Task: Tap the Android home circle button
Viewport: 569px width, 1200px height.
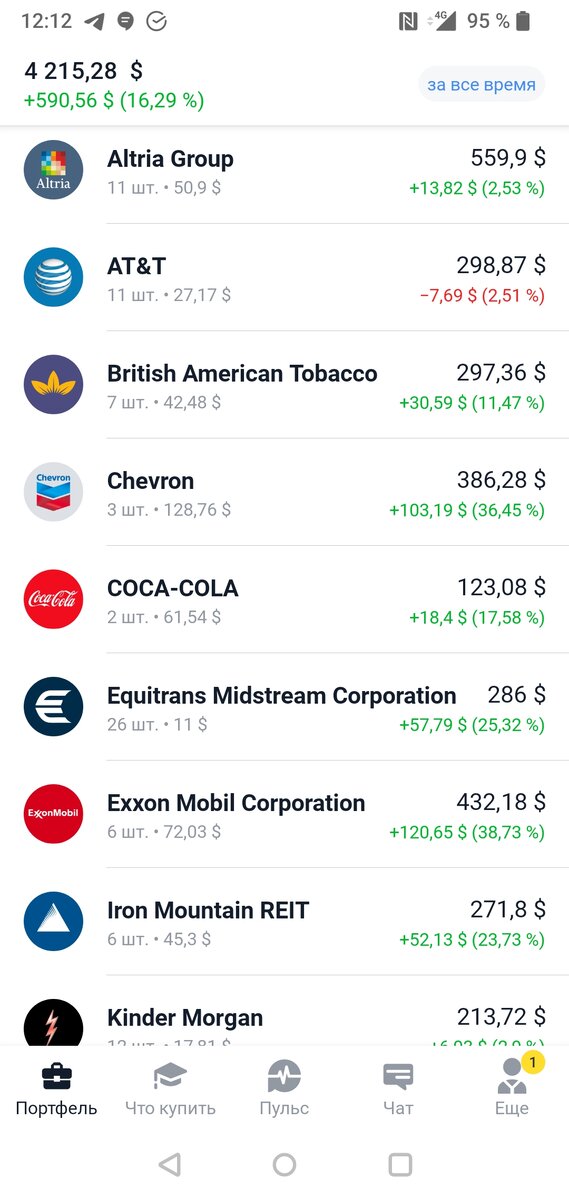Action: 284,1164
